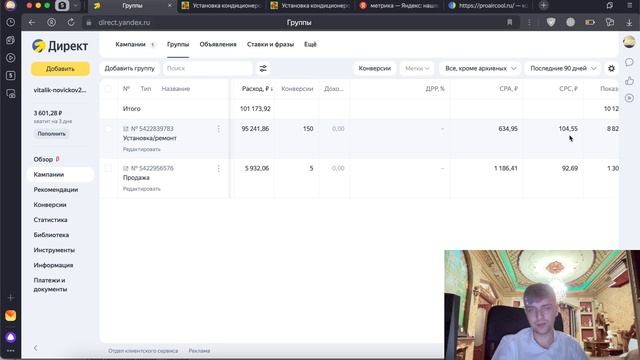Click the play video icon on right panel

(x=629, y=98)
